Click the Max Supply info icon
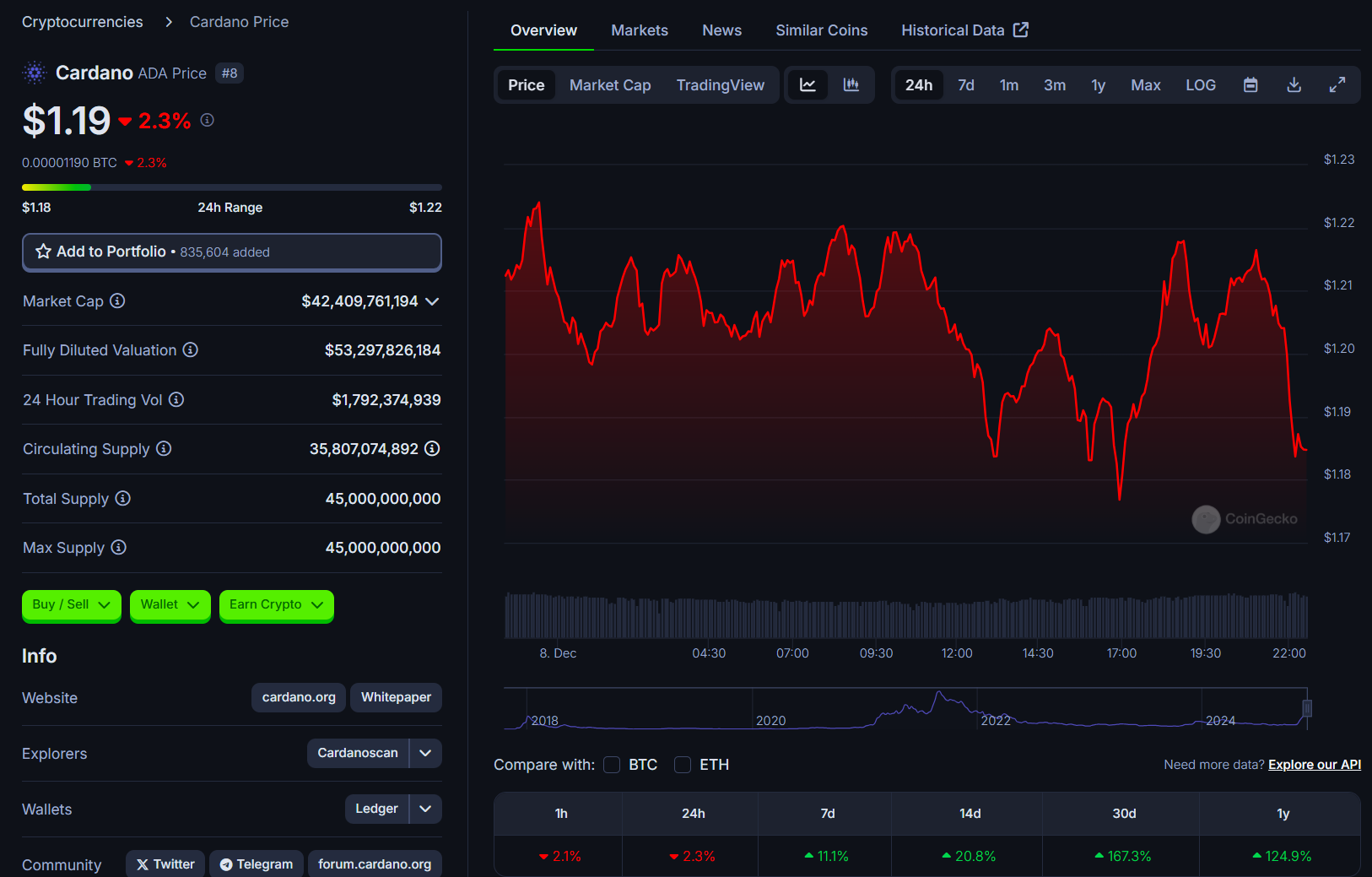Viewport: 1372px width, 877px height. point(119,548)
